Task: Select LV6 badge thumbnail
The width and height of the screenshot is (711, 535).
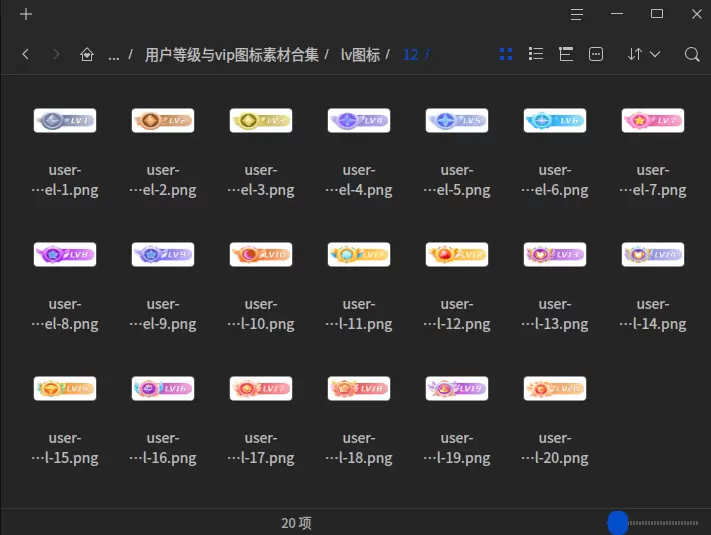Action: pos(555,121)
